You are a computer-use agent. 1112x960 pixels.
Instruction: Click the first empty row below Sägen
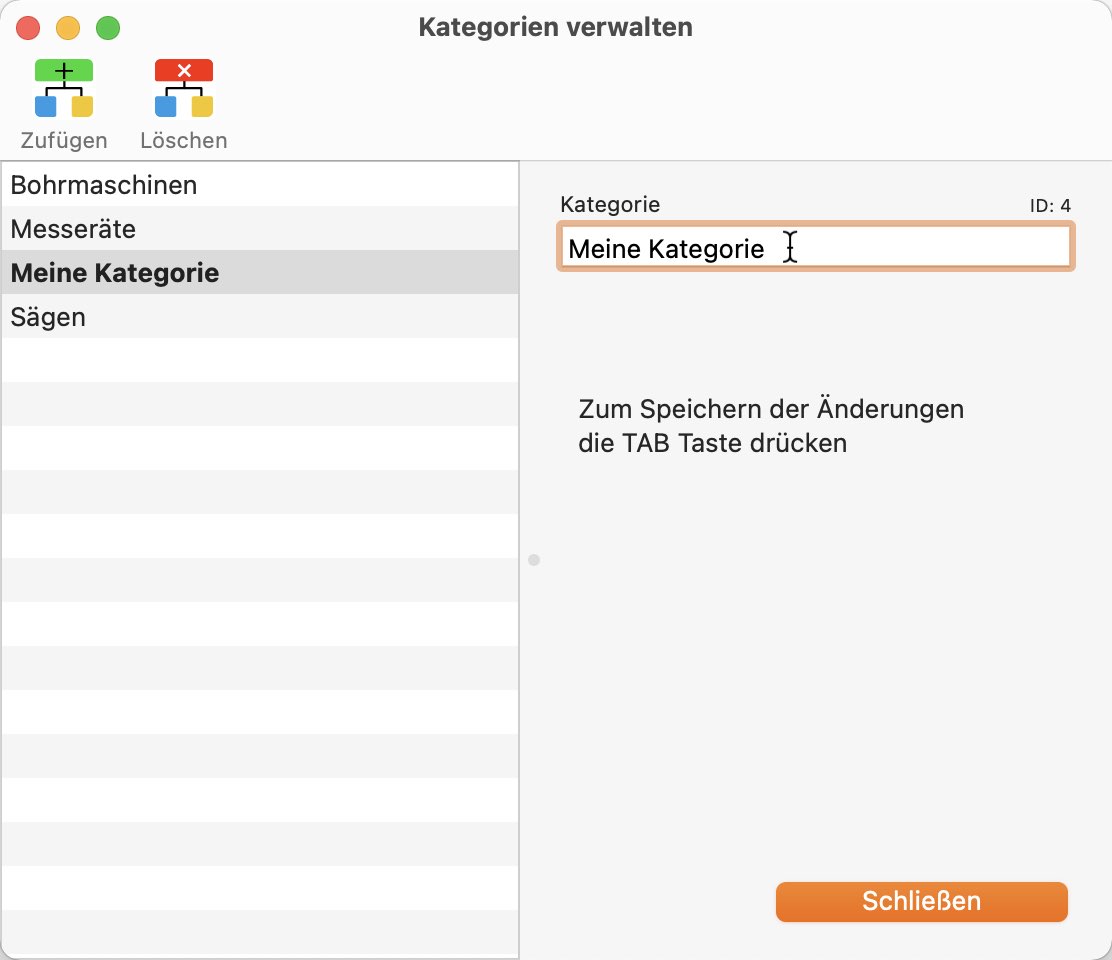(260, 360)
